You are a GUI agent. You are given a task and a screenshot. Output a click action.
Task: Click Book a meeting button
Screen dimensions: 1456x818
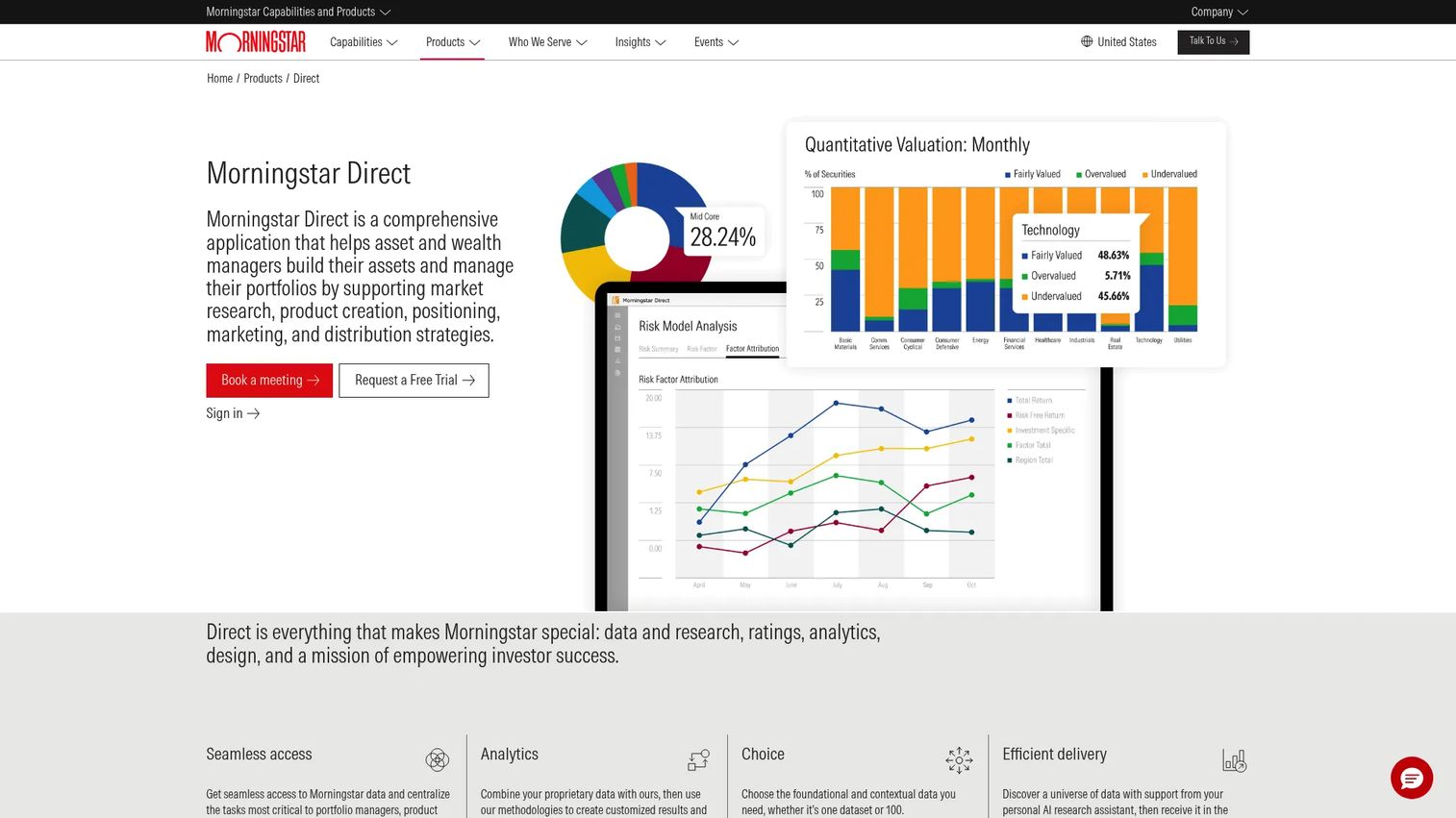pyautogui.click(x=269, y=381)
